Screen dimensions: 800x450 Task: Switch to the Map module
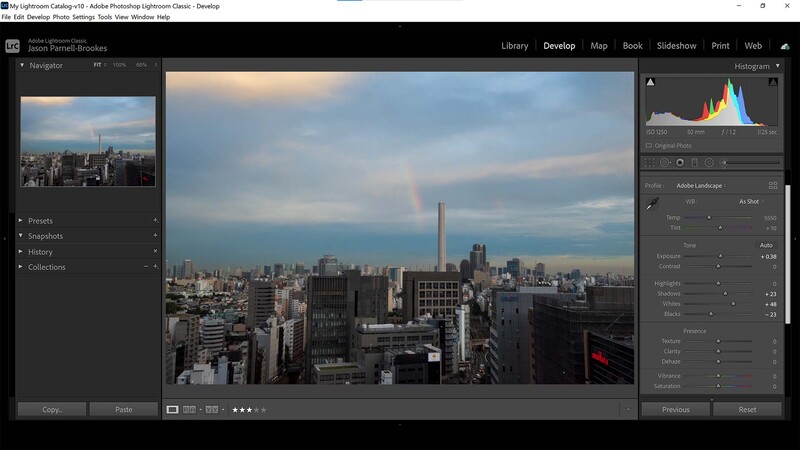(x=599, y=46)
